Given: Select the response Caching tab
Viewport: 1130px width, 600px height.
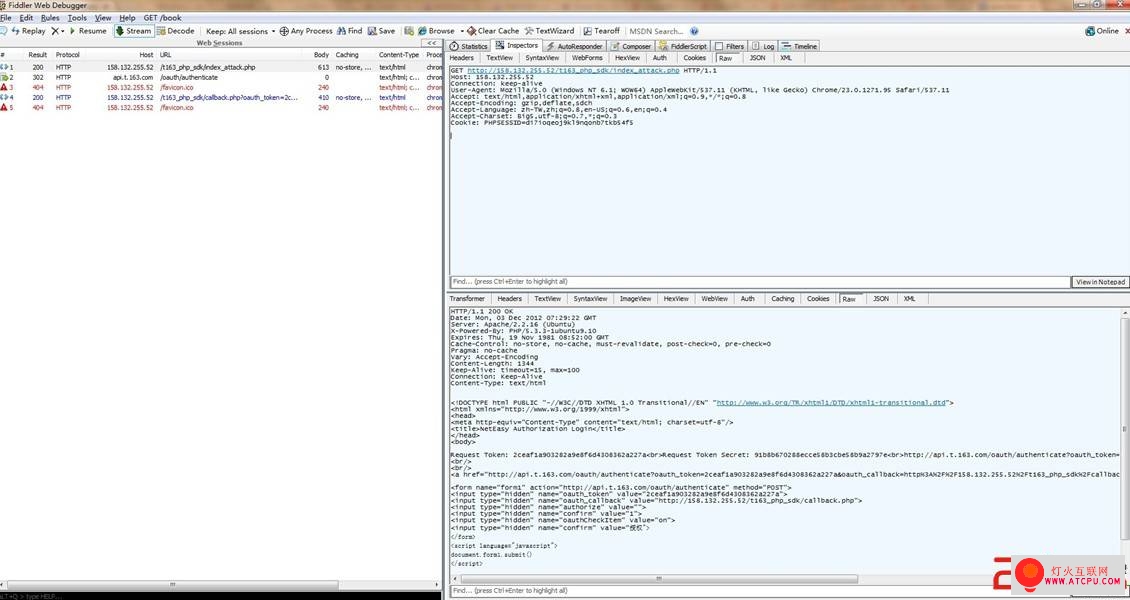Looking at the screenshot, I should [x=783, y=298].
